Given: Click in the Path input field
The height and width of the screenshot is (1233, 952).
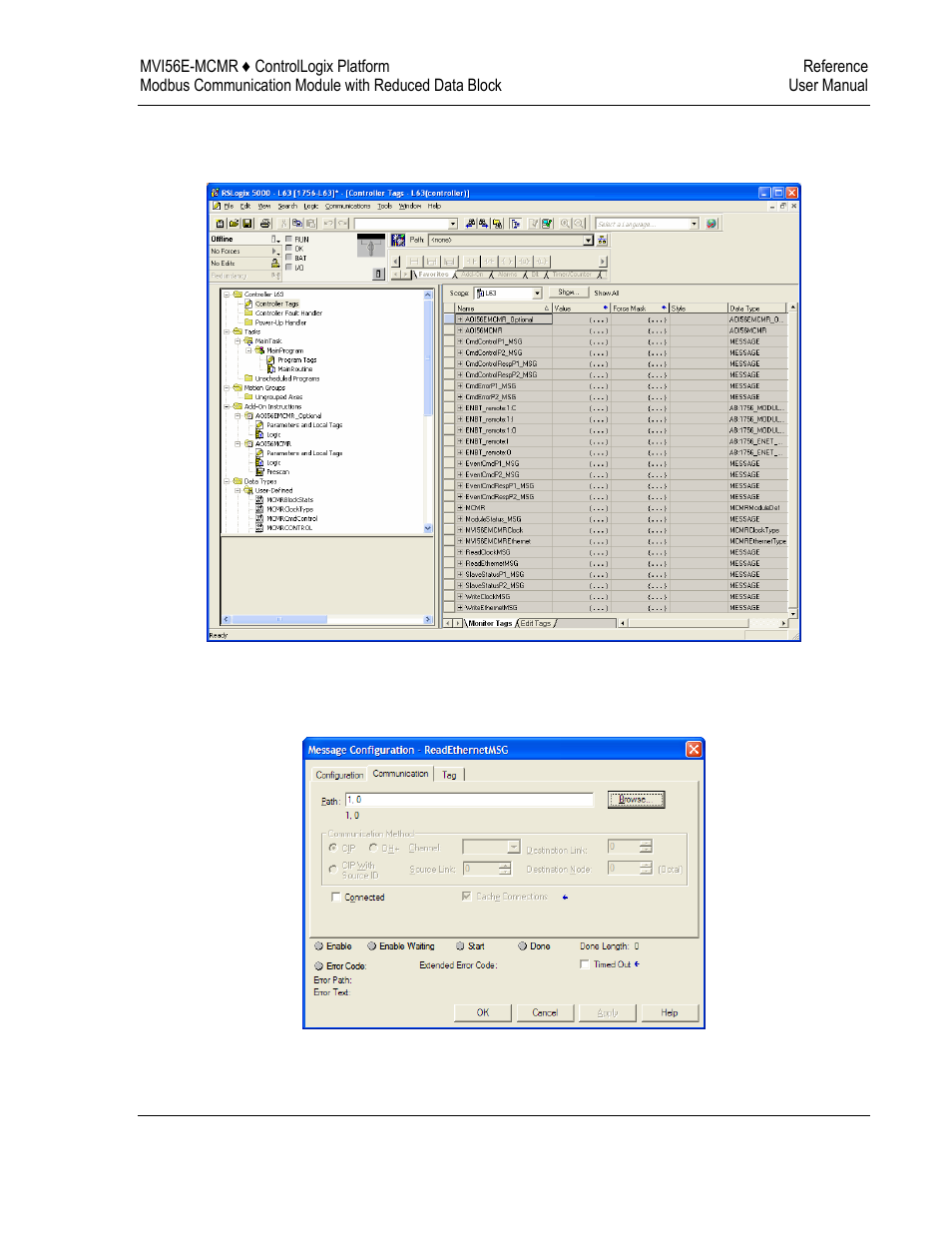Looking at the screenshot, I should point(469,800).
